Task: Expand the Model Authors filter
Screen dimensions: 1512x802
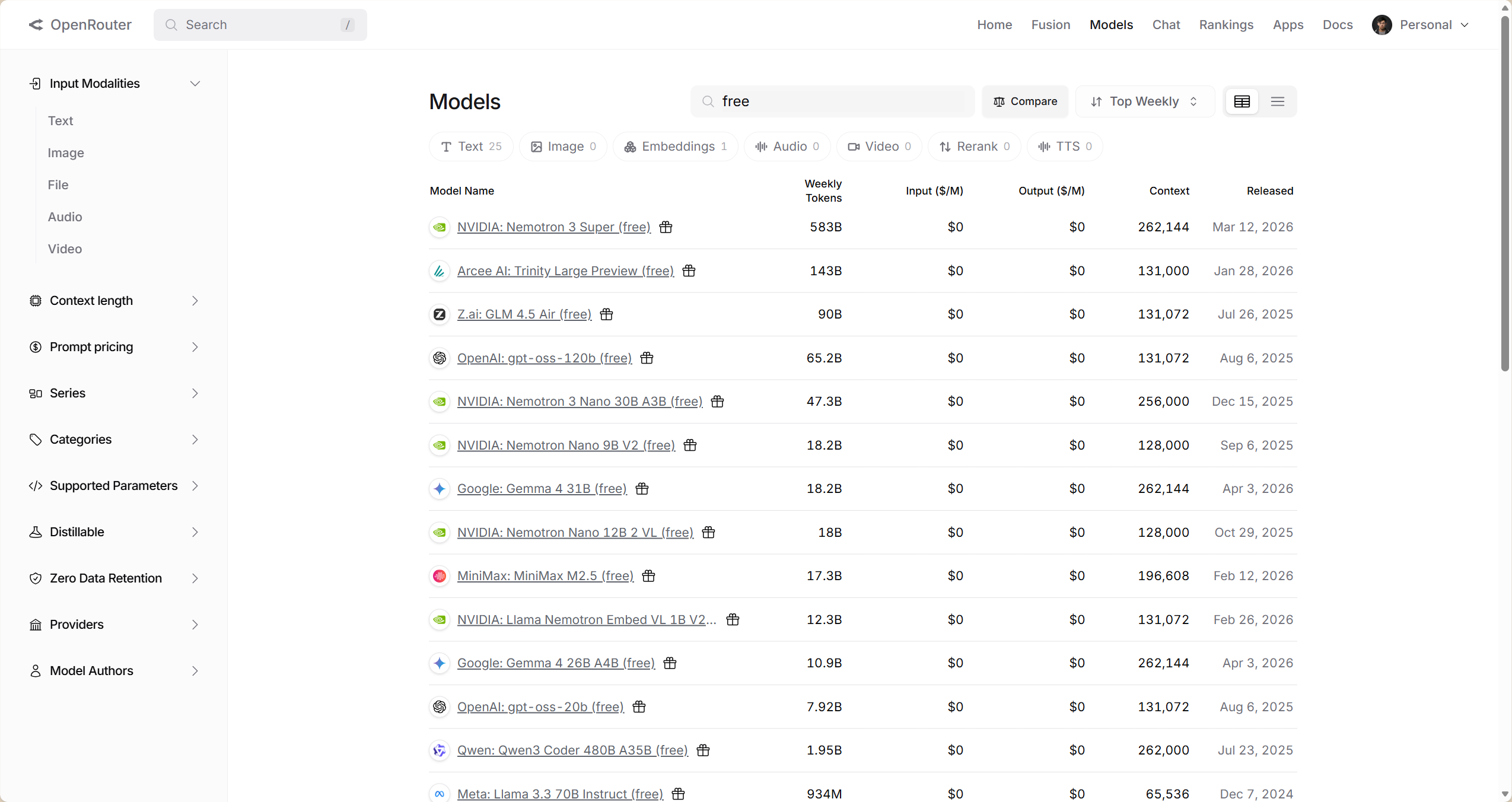Action: click(114, 671)
